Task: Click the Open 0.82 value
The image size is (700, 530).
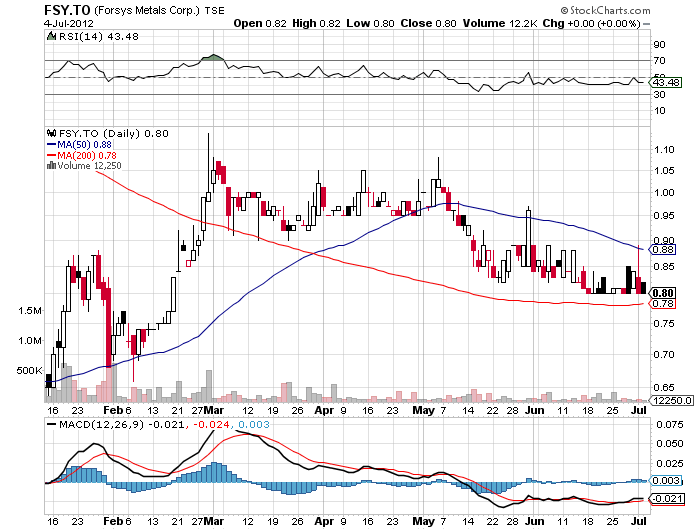Action: (260, 23)
